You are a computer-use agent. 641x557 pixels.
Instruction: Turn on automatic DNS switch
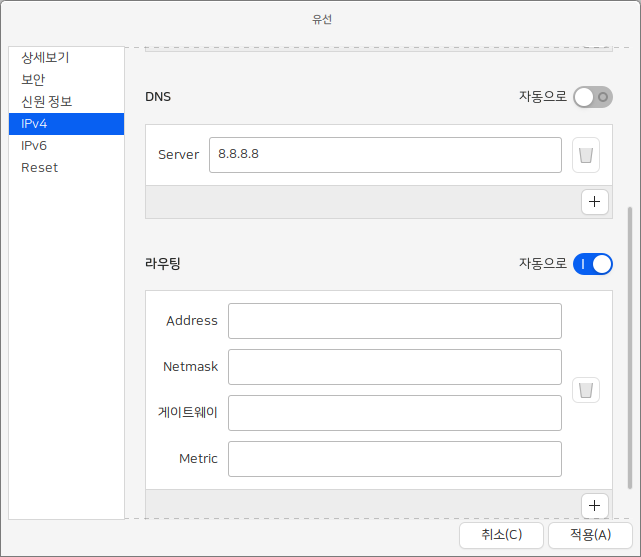coord(592,97)
